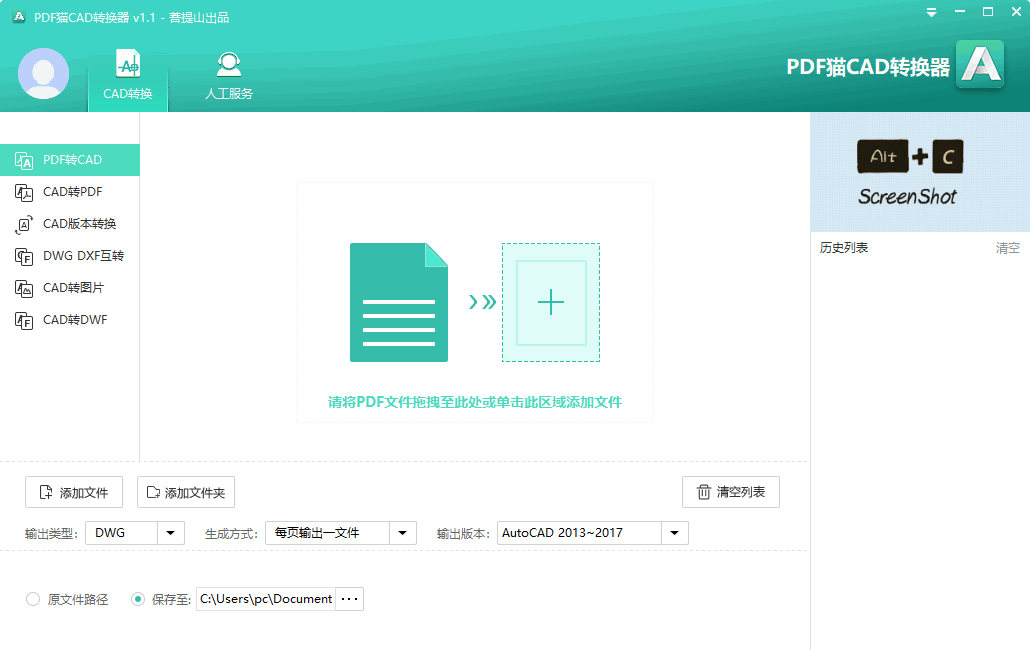Click the 添加文件 button

tap(74, 492)
